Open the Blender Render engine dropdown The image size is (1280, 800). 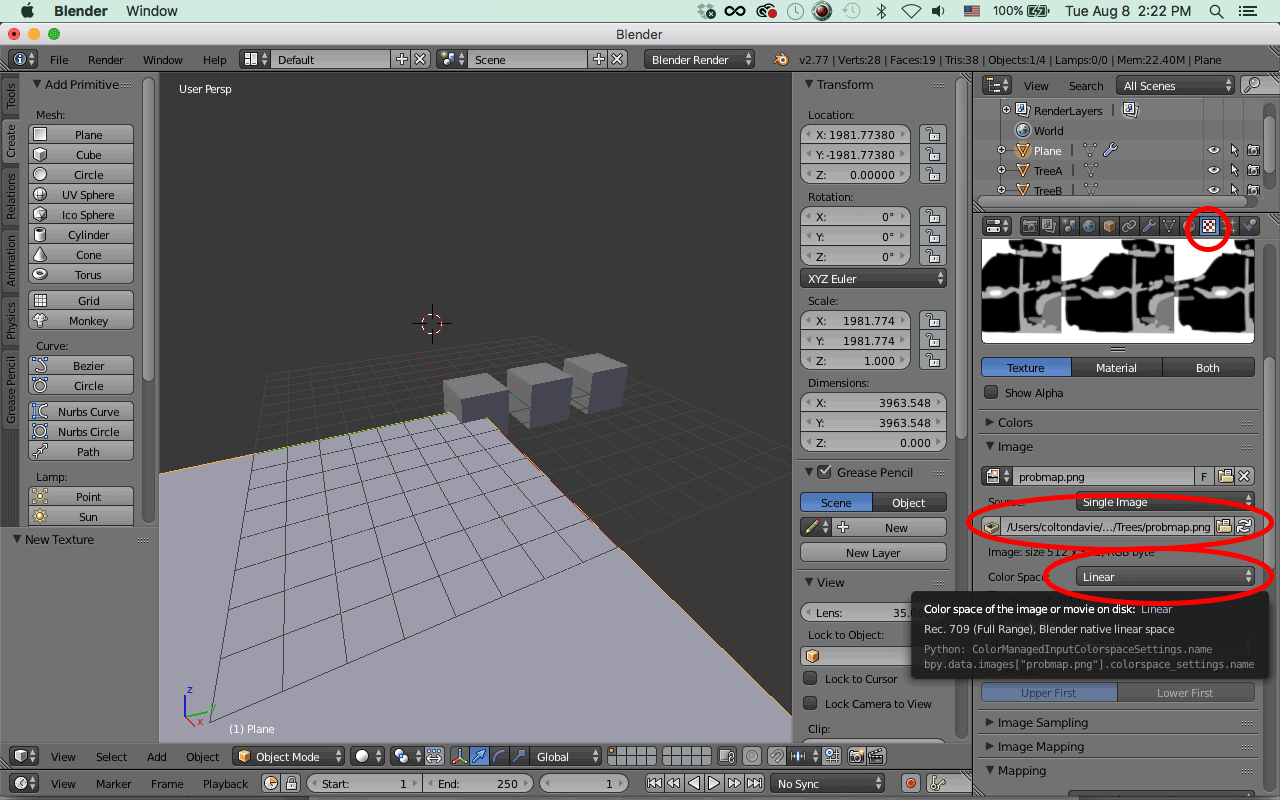[699, 60]
